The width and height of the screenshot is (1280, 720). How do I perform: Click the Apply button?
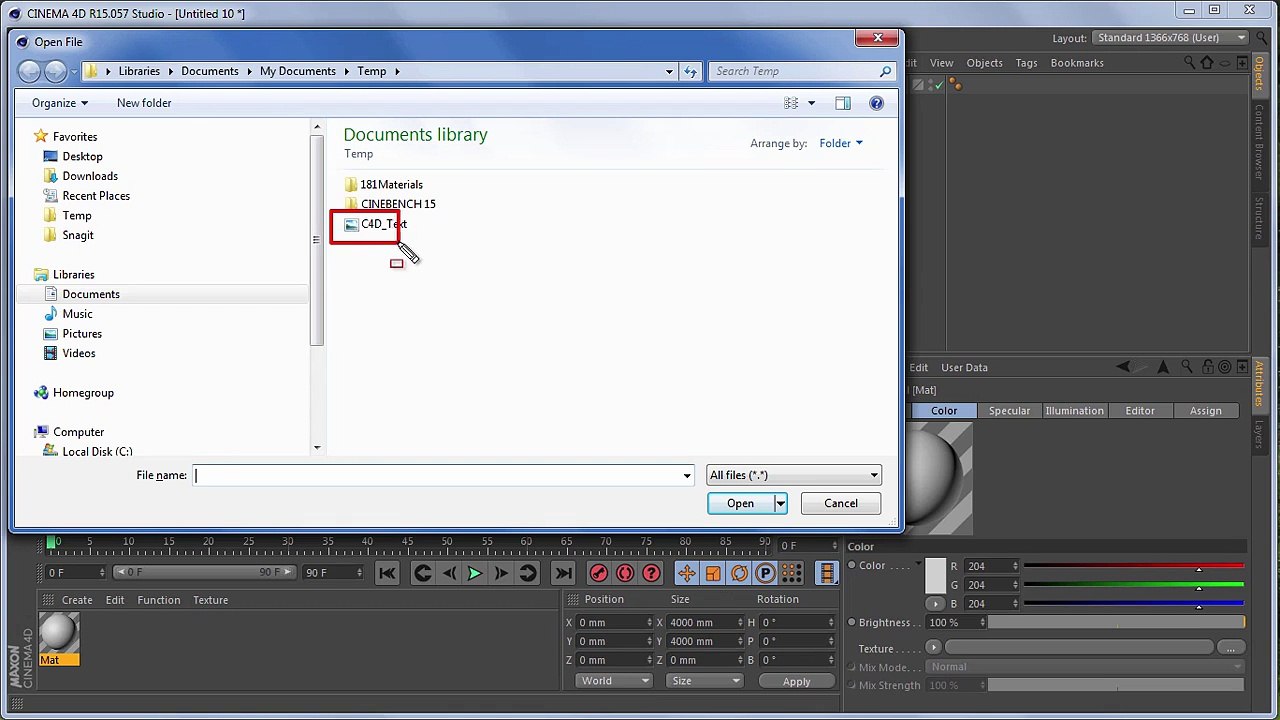click(797, 681)
